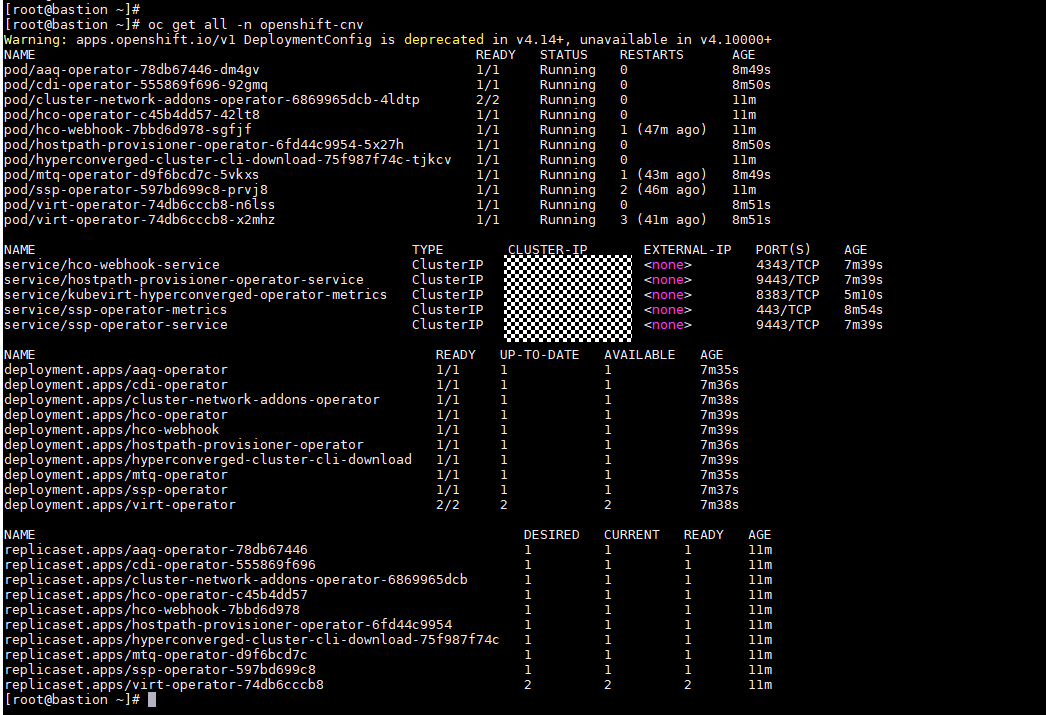Screen dimensions: 1046x715
Task: Click port value 4343/TCP
Action: 788,265
